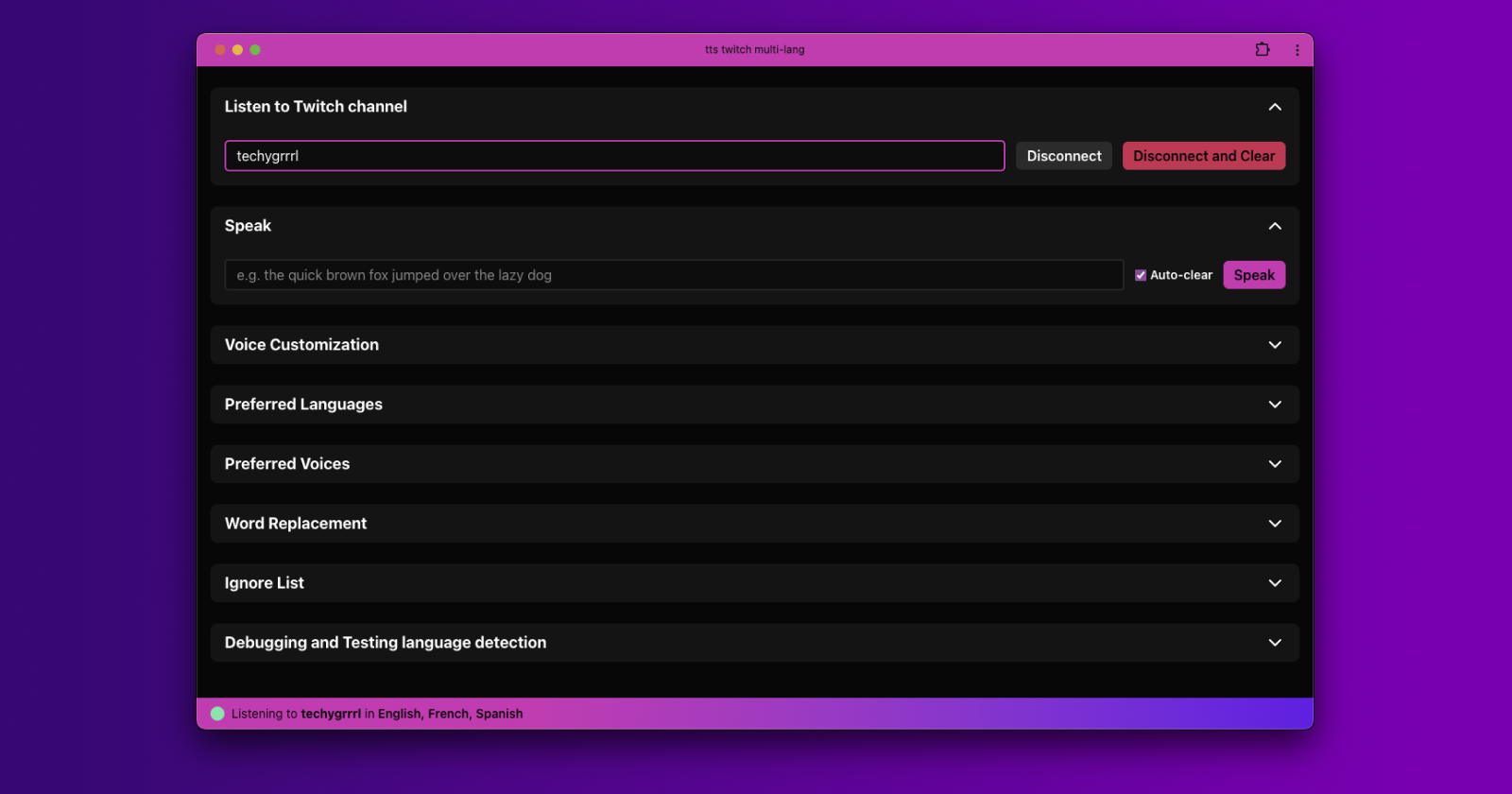Open the extensions puzzle icon in title bar

(1263, 49)
